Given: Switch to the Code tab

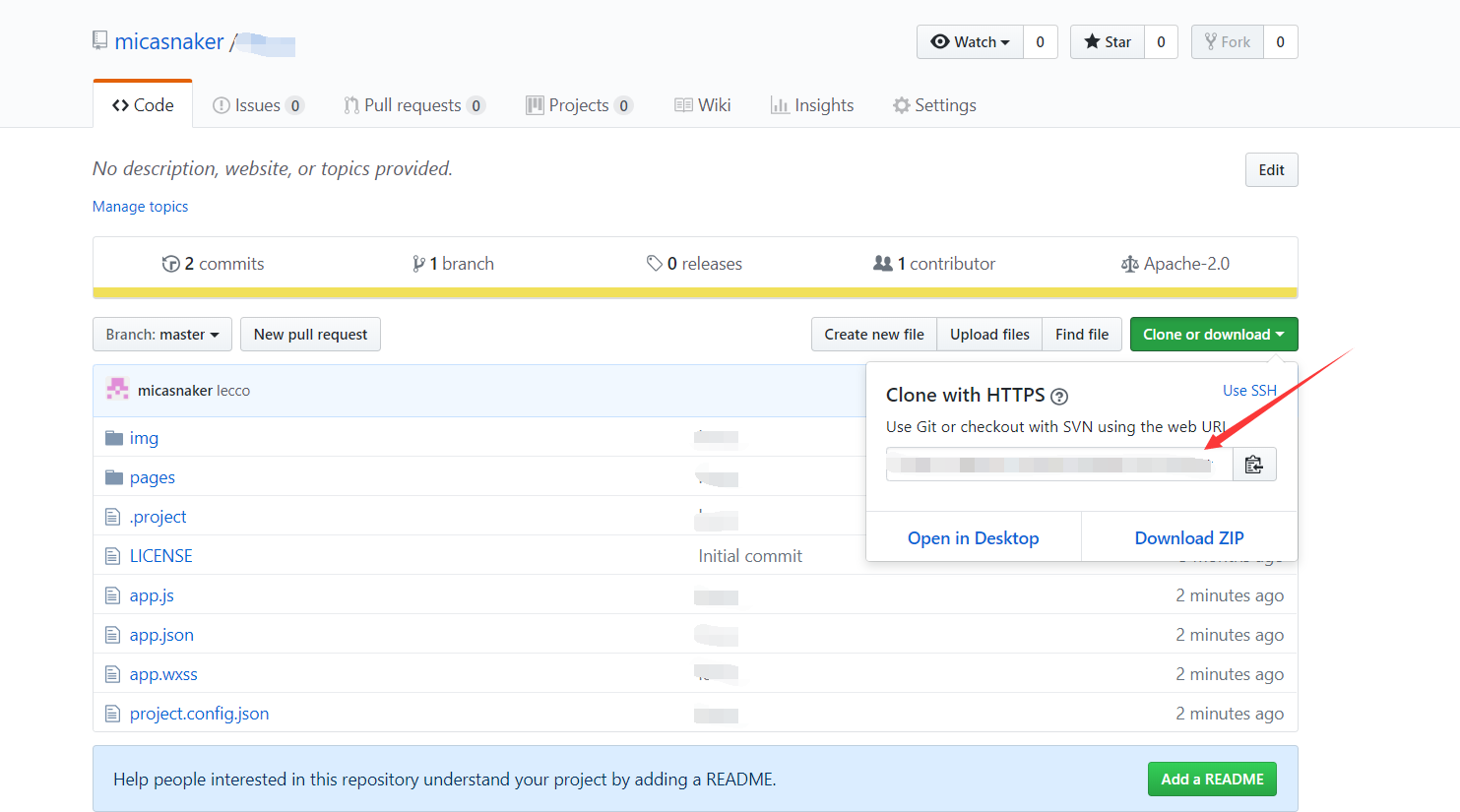Looking at the screenshot, I should click(143, 105).
